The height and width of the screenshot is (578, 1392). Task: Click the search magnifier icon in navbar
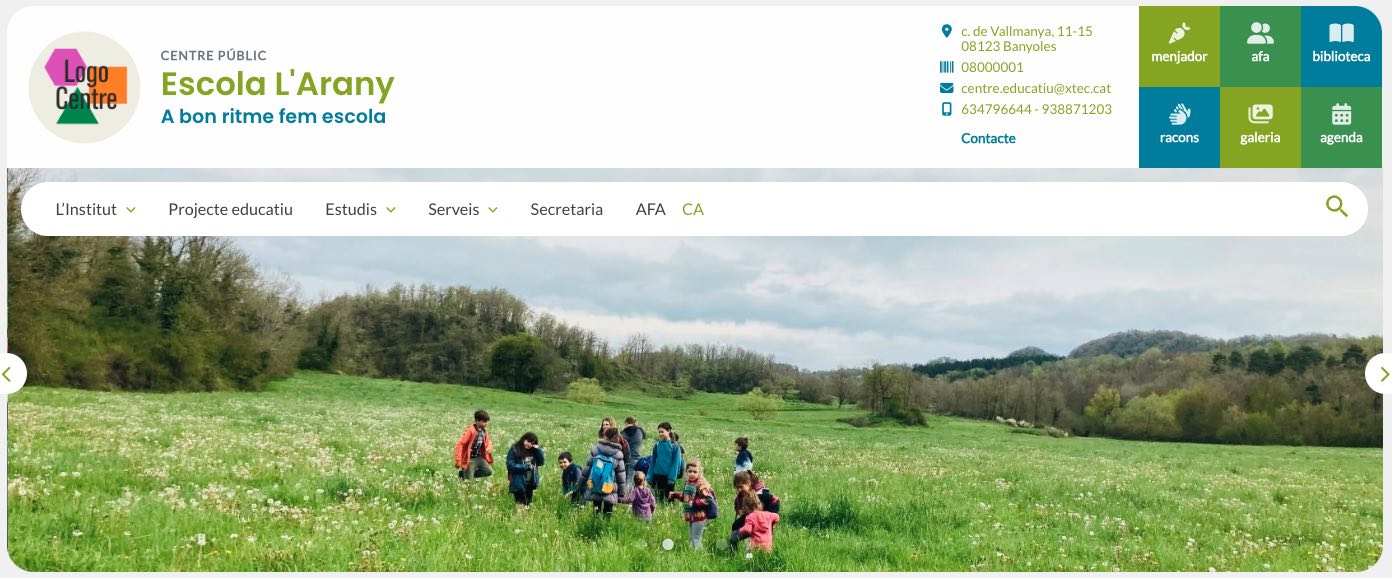1337,207
